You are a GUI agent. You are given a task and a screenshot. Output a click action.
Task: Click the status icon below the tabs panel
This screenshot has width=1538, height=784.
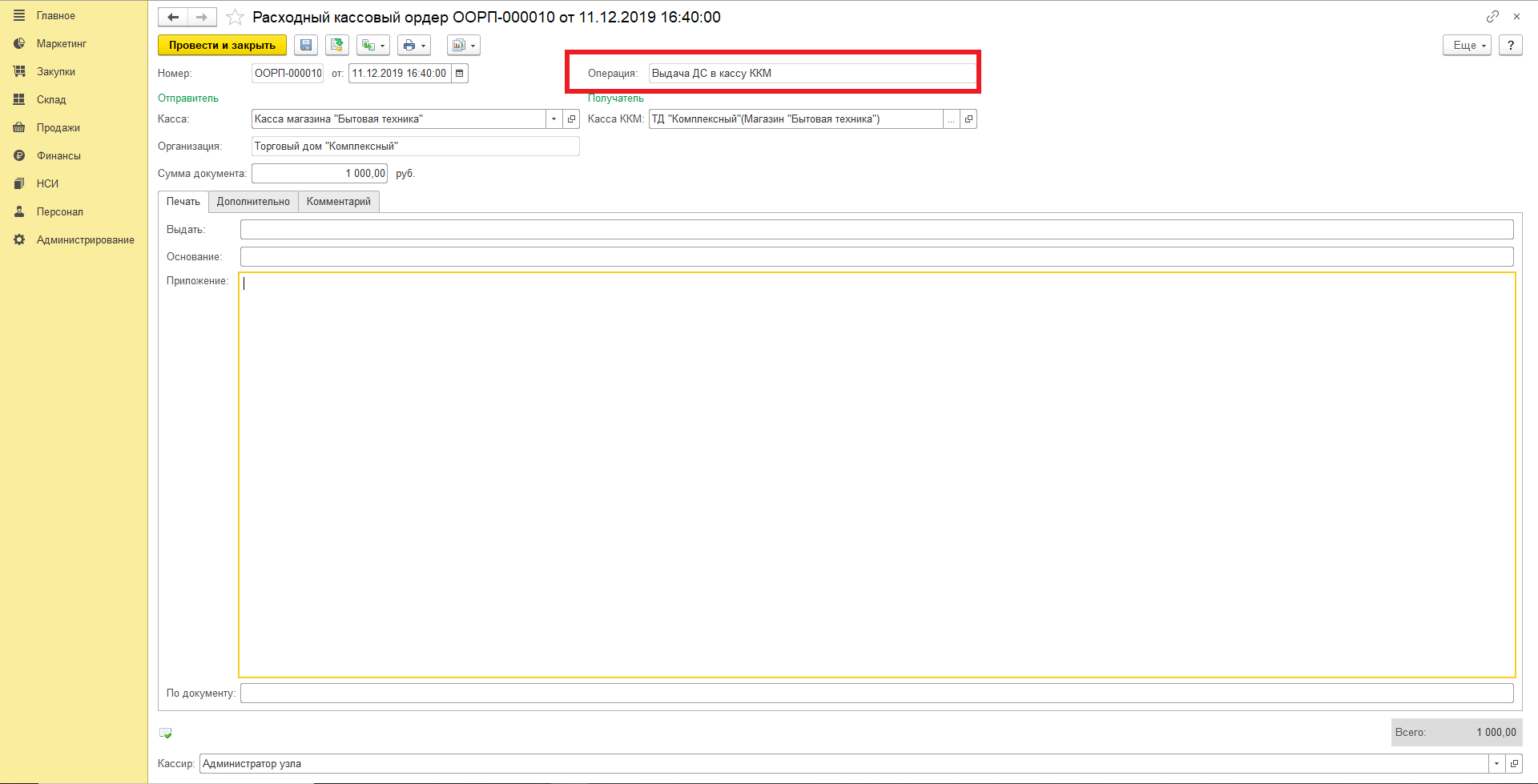pos(166,733)
